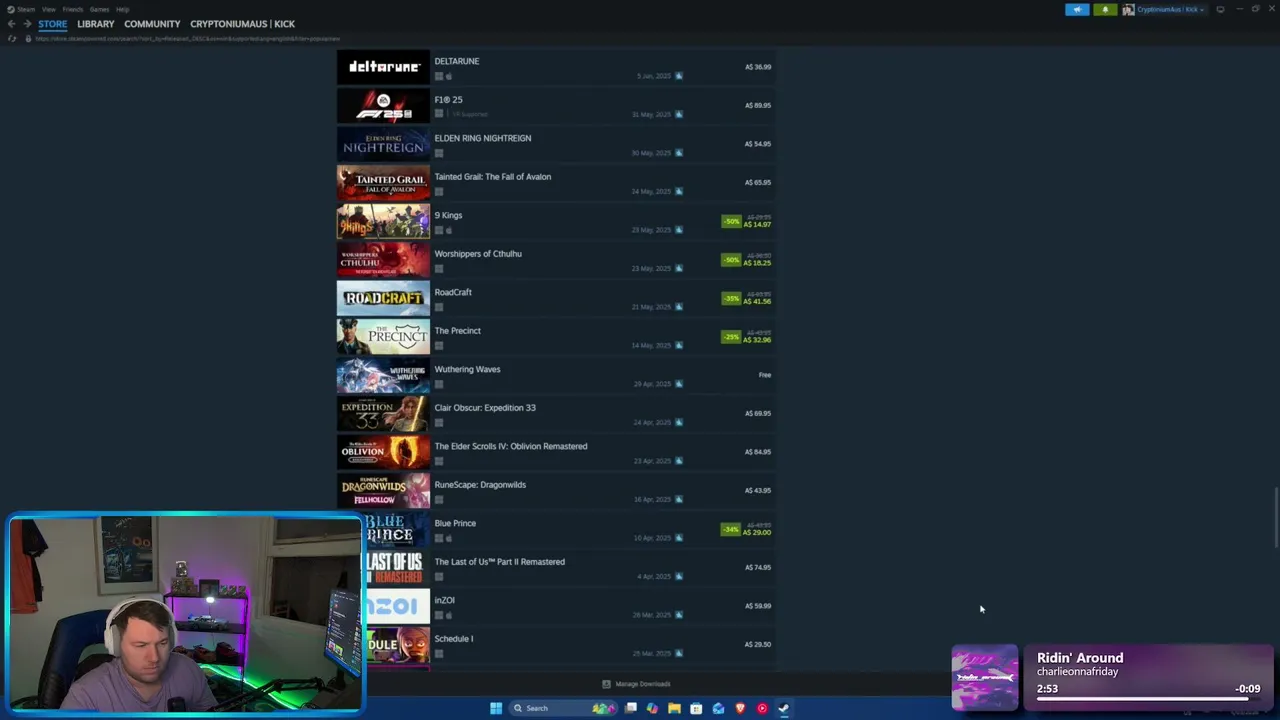The height and width of the screenshot is (720, 1280).
Task: Switch to the COMMUNITY tab
Action: [x=152, y=24]
